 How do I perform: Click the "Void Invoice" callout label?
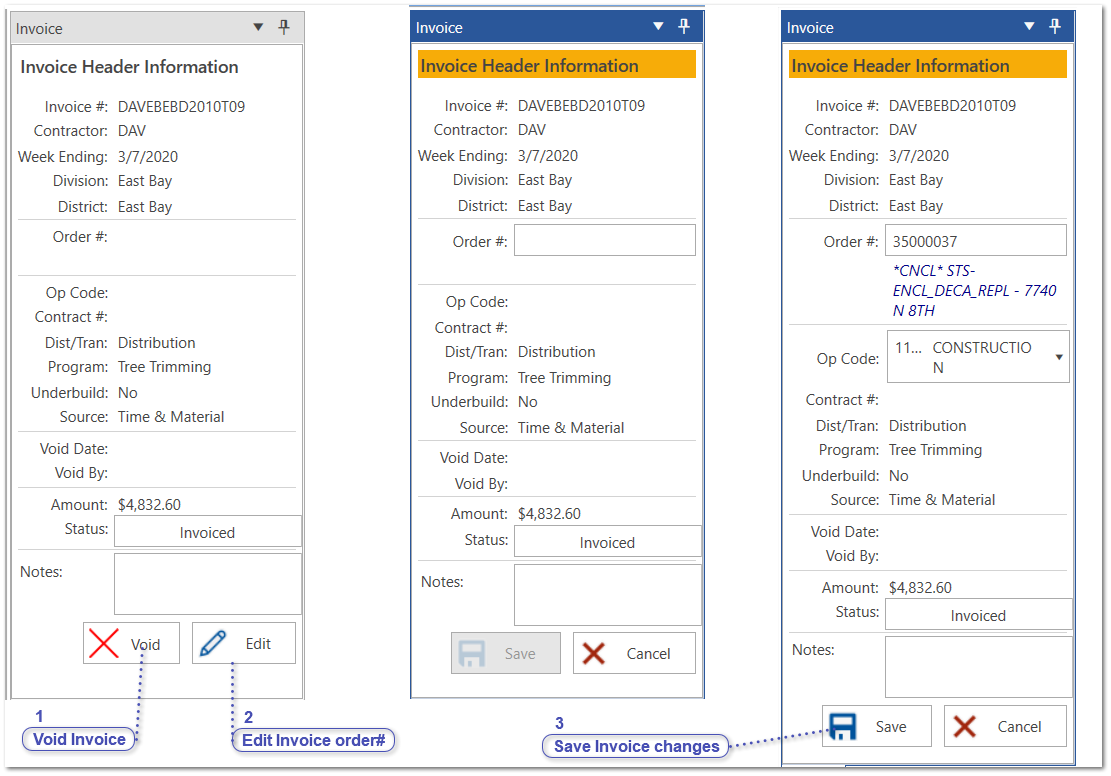(79, 740)
